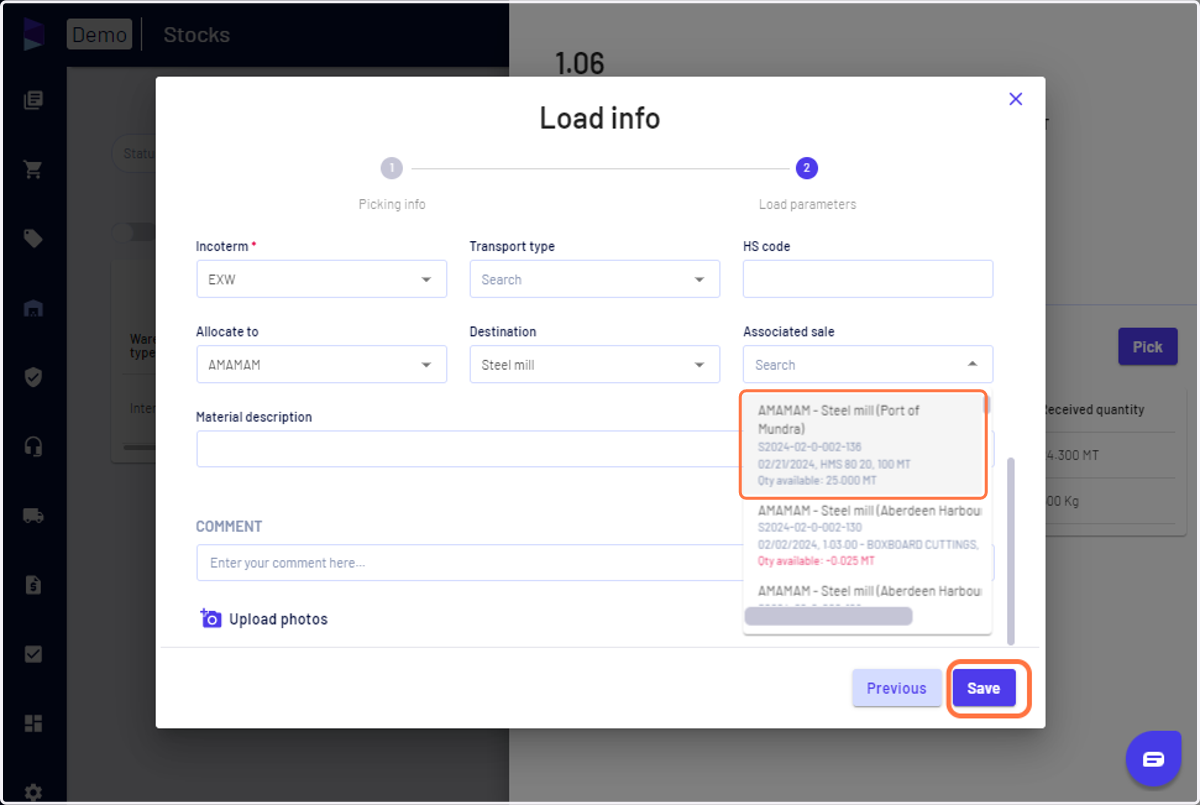Open the warehouse sidebar icon
Screen dimensions: 1200x805
coord(33,308)
